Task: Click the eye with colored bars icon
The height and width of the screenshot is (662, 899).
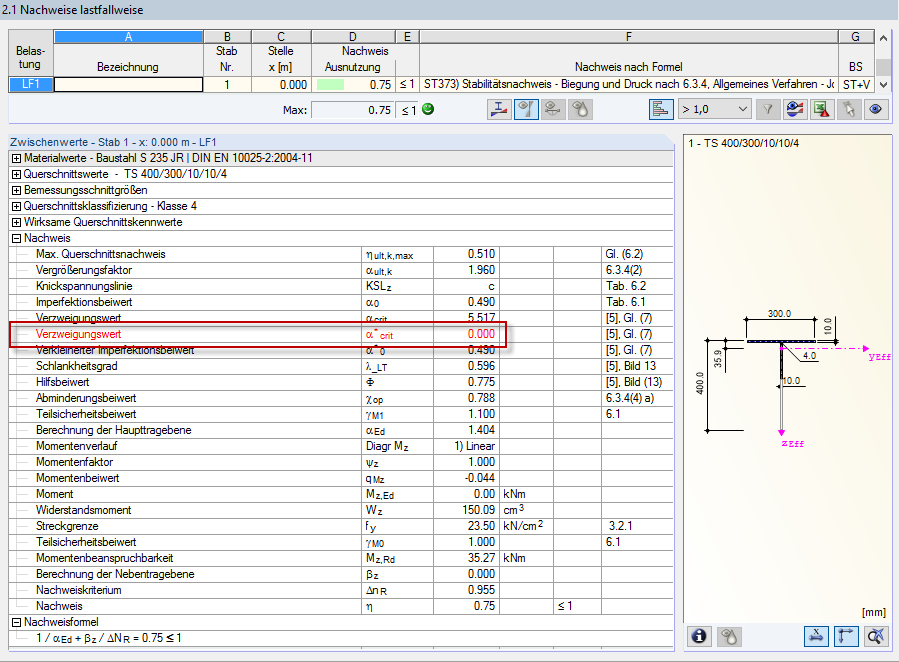Action: [795, 109]
